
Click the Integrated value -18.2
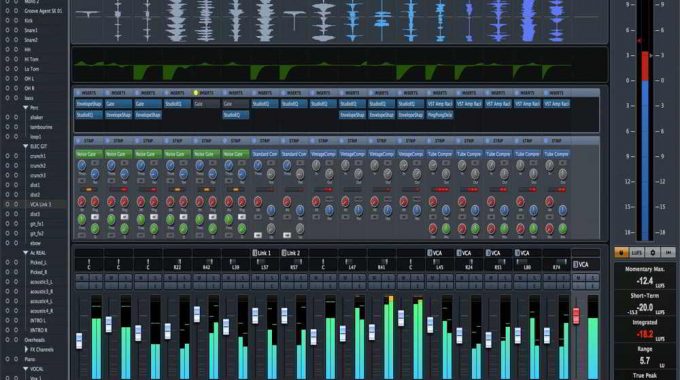pyautogui.click(x=644, y=334)
